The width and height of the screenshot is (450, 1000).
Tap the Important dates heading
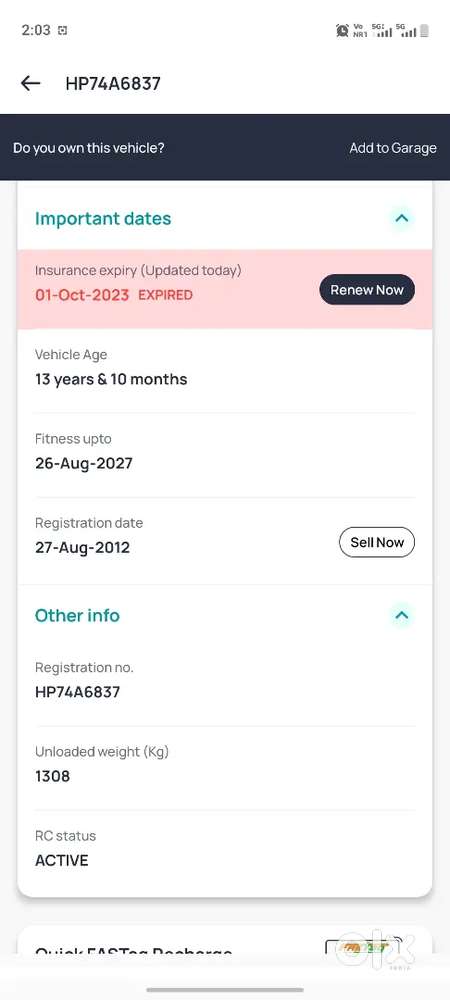point(103,218)
